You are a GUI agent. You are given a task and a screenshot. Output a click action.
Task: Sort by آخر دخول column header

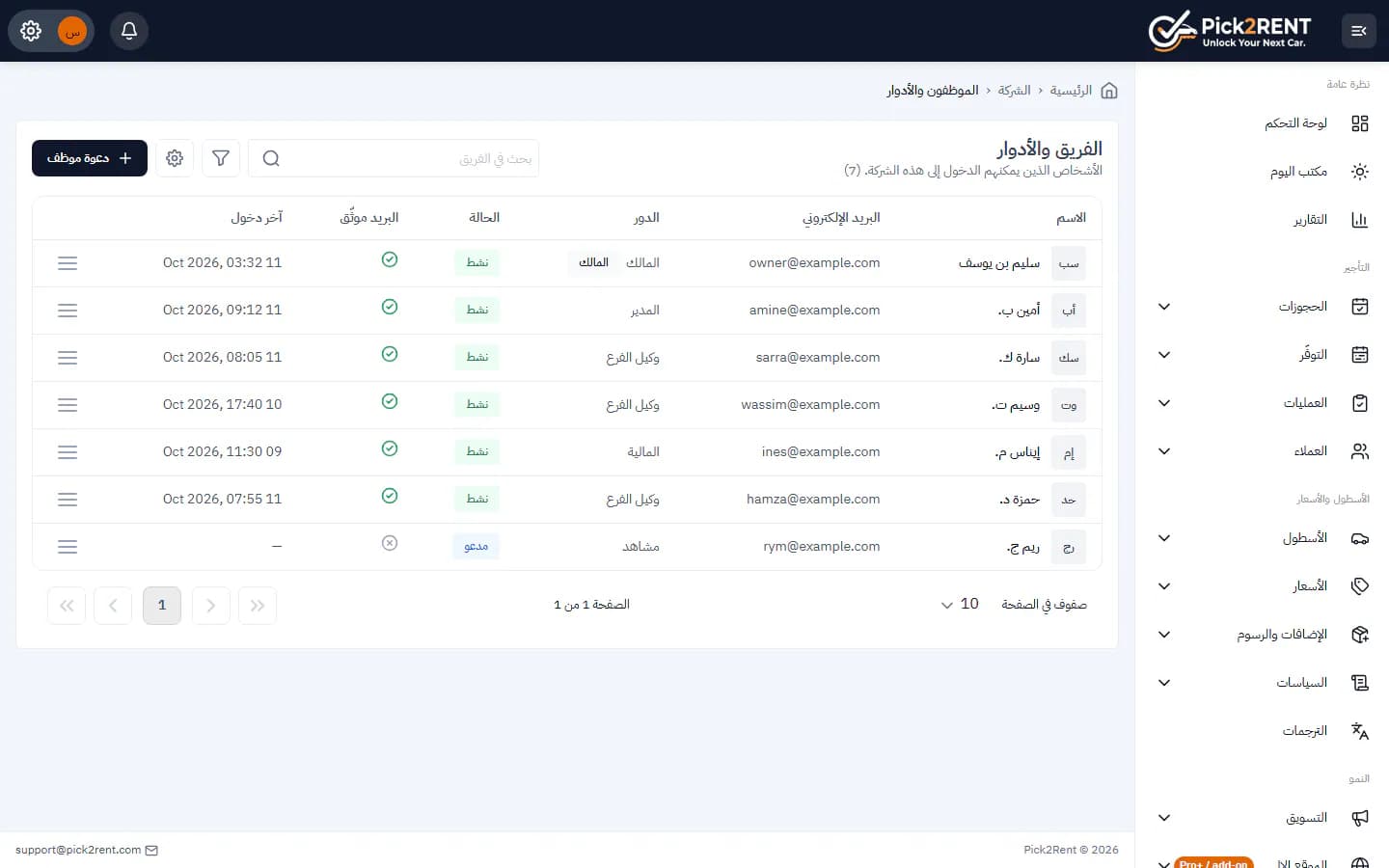pos(257,218)
